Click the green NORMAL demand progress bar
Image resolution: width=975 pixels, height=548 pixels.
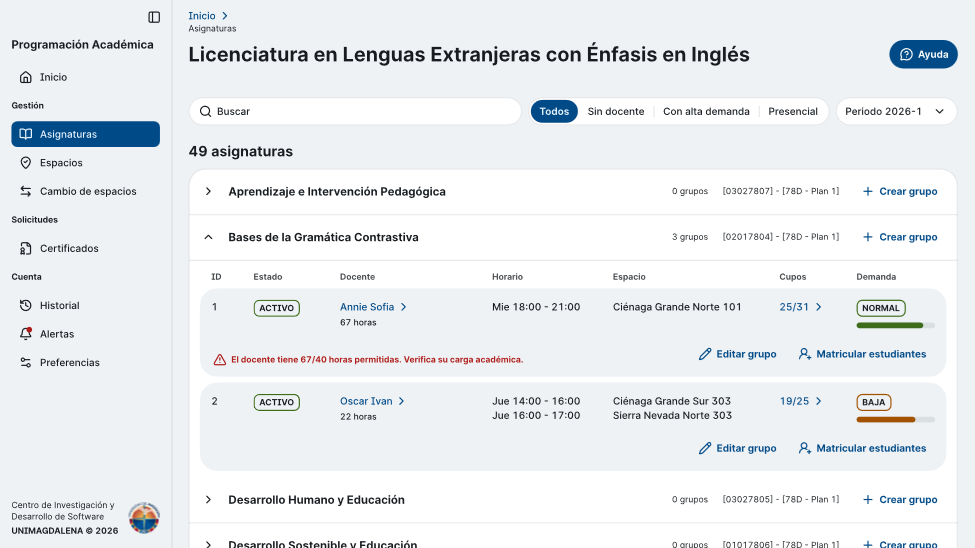click(x=895, y=325)
